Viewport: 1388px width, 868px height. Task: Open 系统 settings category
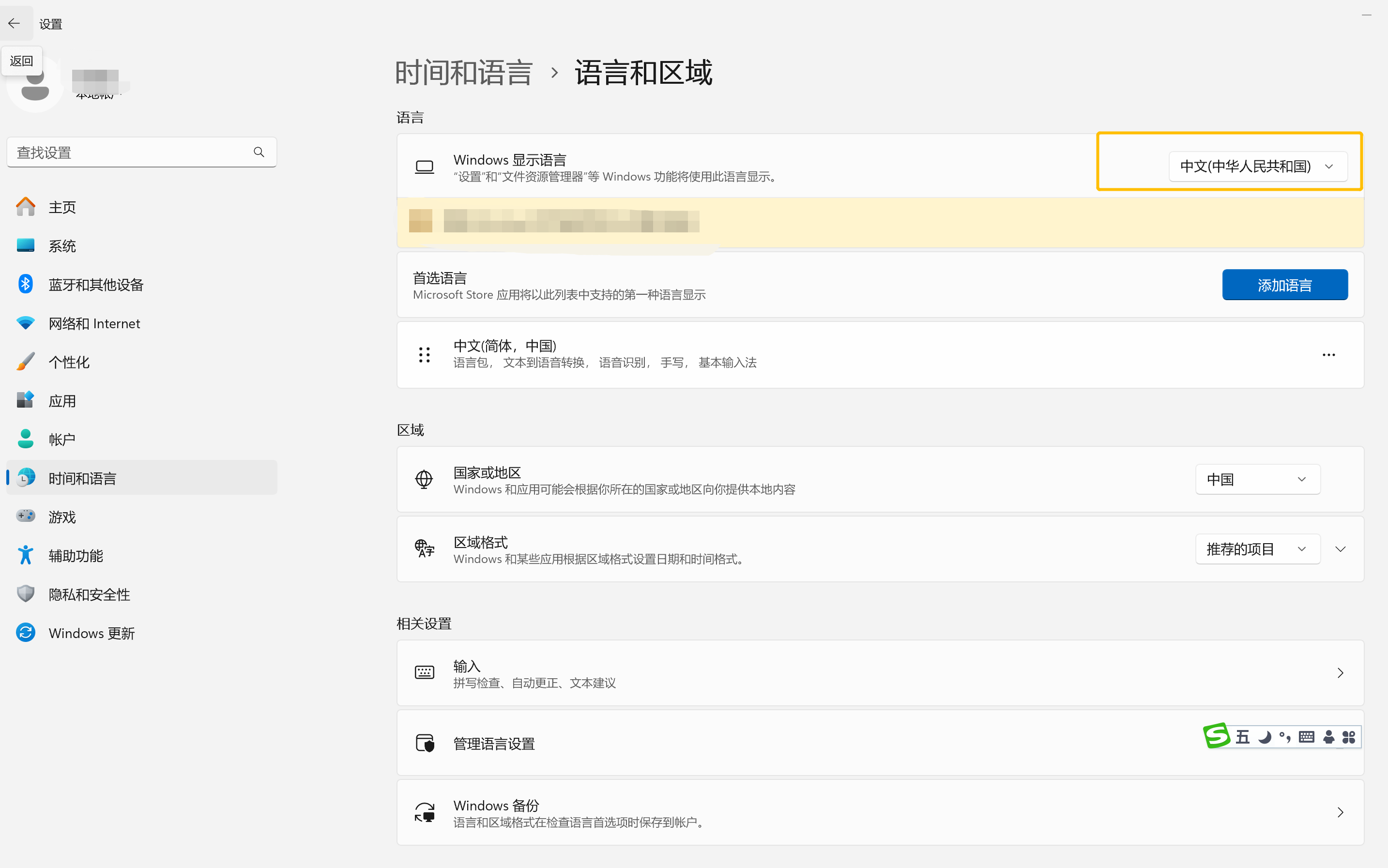142,246
